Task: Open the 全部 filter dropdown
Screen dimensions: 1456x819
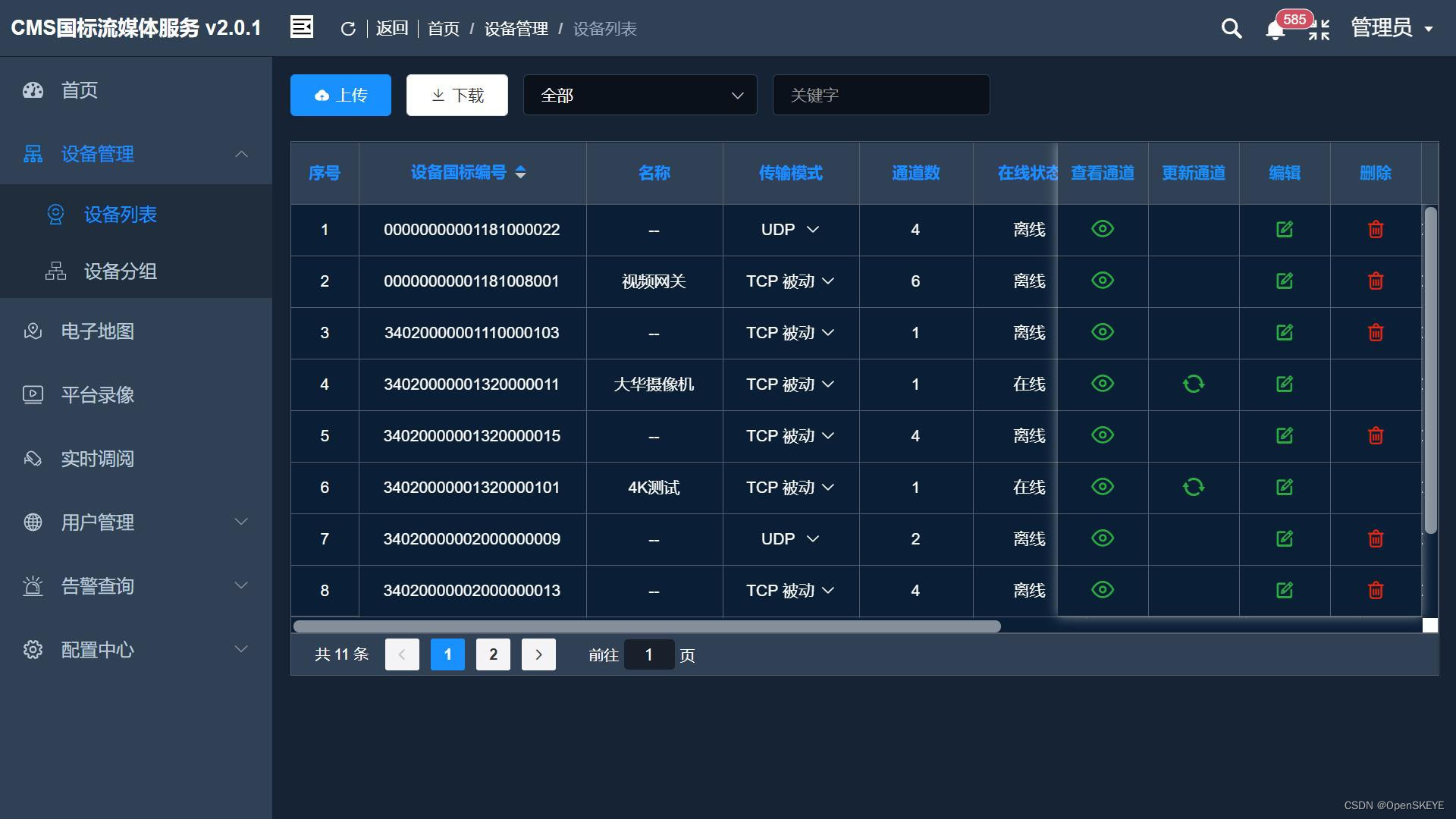Action: [x=639, y=95]
